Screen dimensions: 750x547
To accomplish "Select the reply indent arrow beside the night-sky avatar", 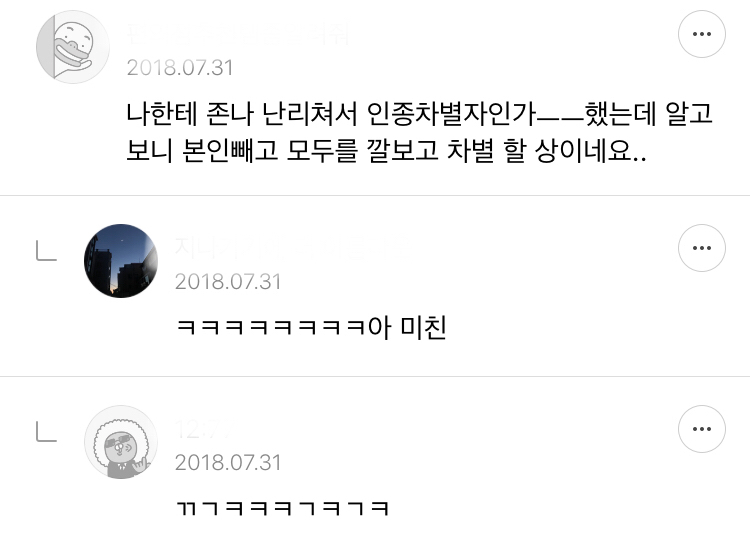I will coord(46,251).
